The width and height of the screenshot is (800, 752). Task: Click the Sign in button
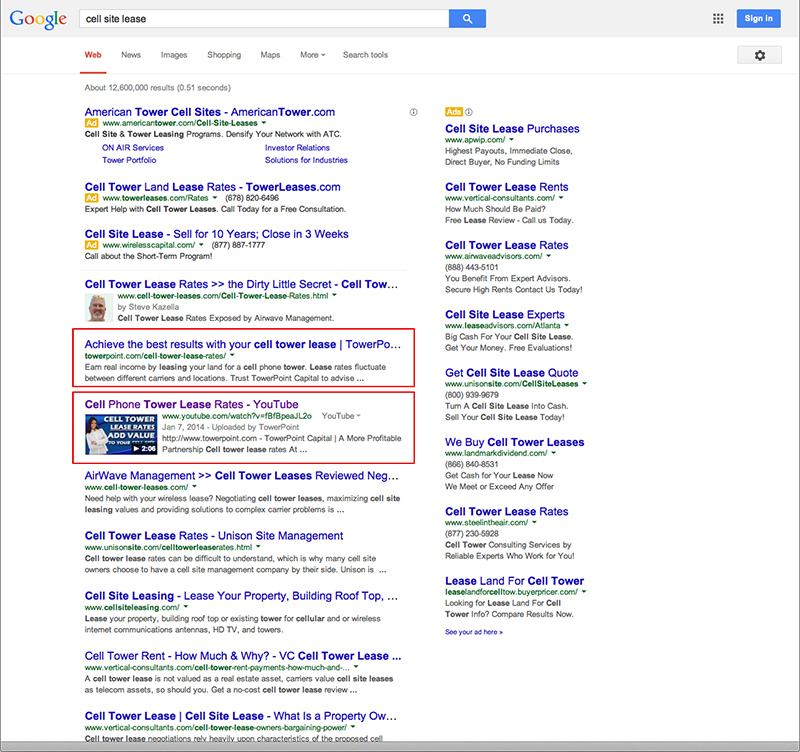click(x=758, y=18)
